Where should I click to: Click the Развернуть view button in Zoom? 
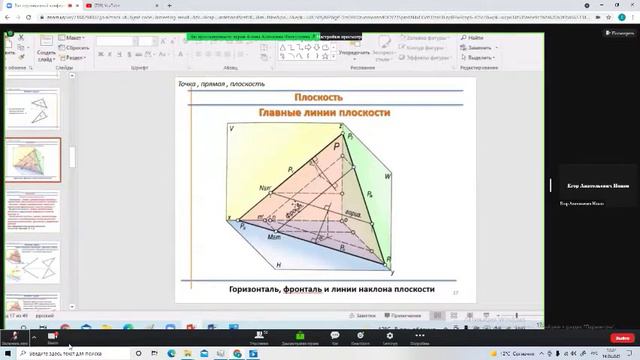620,33
